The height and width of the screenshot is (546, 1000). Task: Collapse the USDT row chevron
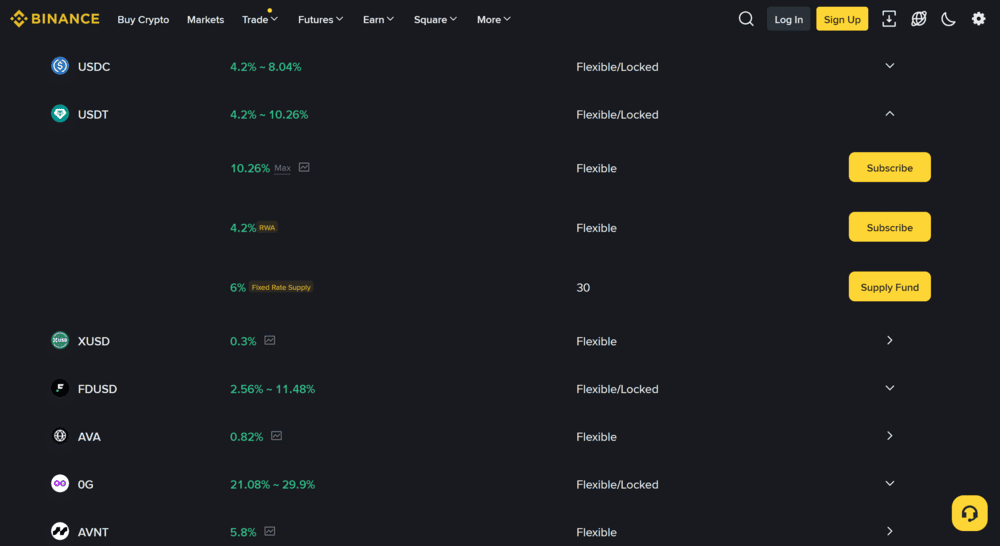coord(890,114)
